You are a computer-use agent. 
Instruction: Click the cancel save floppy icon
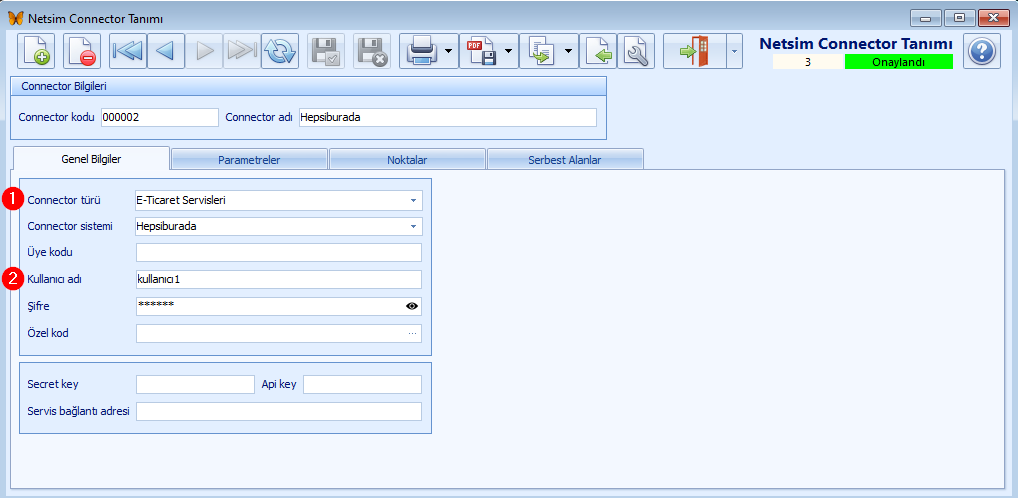click(372, 51)
